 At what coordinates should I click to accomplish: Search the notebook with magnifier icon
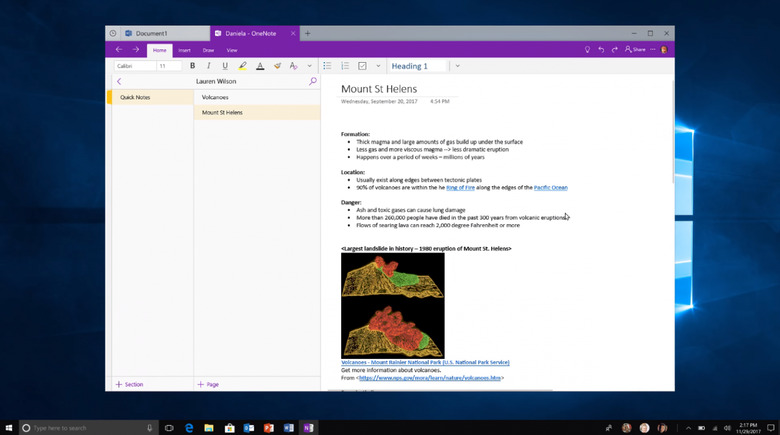(313, 81)
